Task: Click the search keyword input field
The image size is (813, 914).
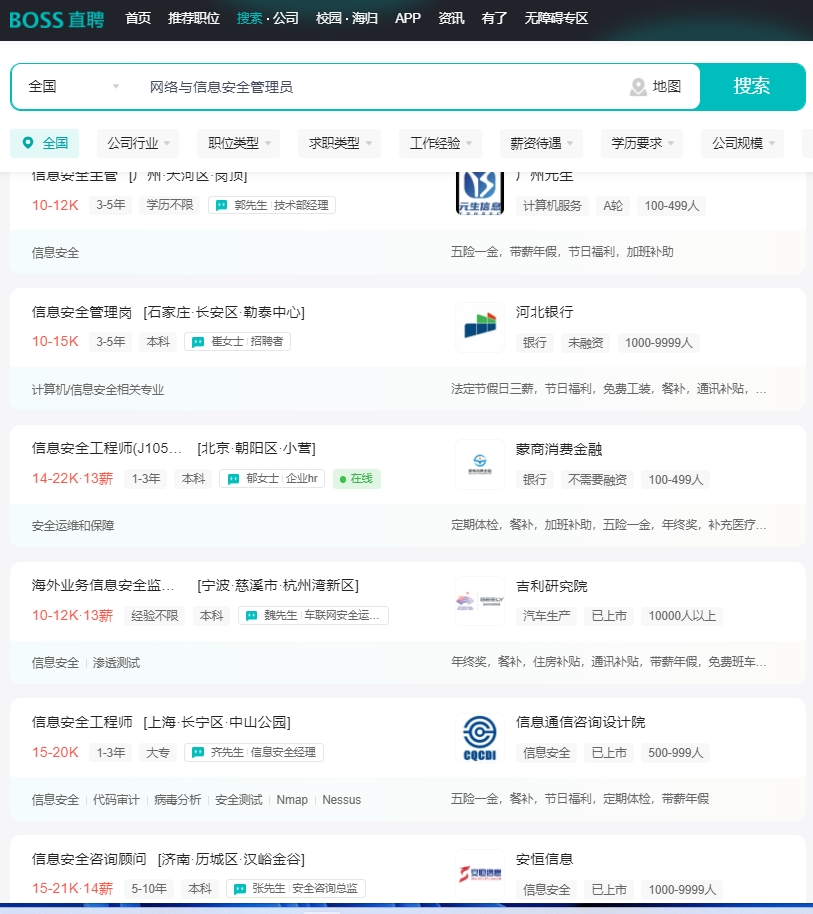Action: tap(379, 87)
